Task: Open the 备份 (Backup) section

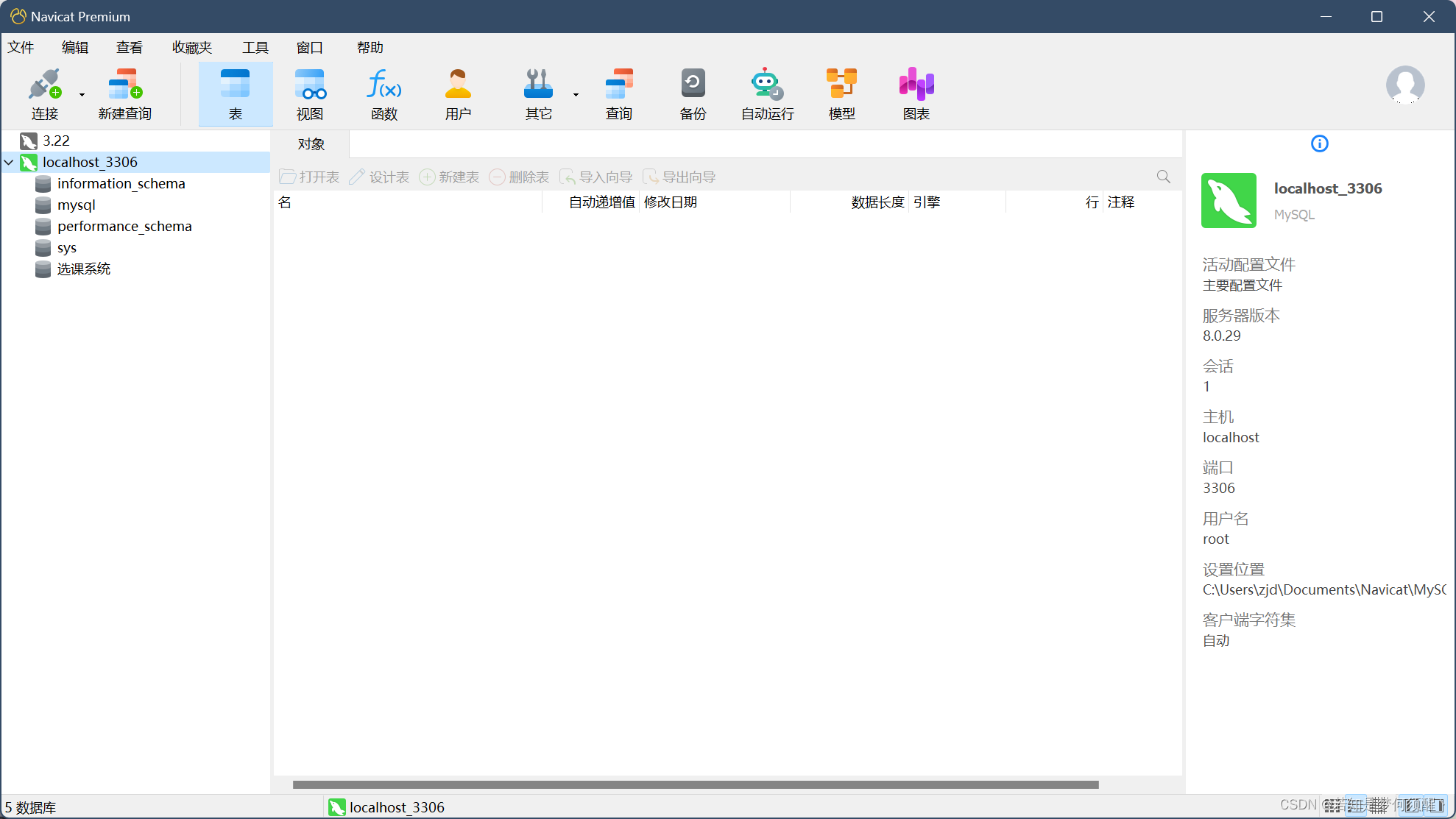Action: (x=693, y=93)
